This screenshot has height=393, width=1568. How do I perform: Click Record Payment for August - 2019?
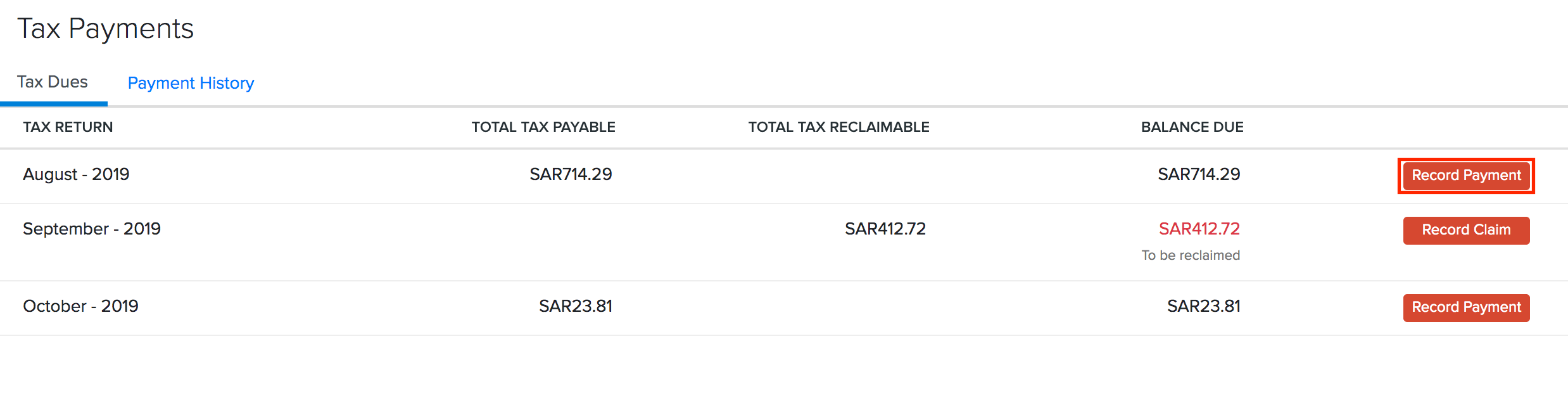pos(1465,176)
